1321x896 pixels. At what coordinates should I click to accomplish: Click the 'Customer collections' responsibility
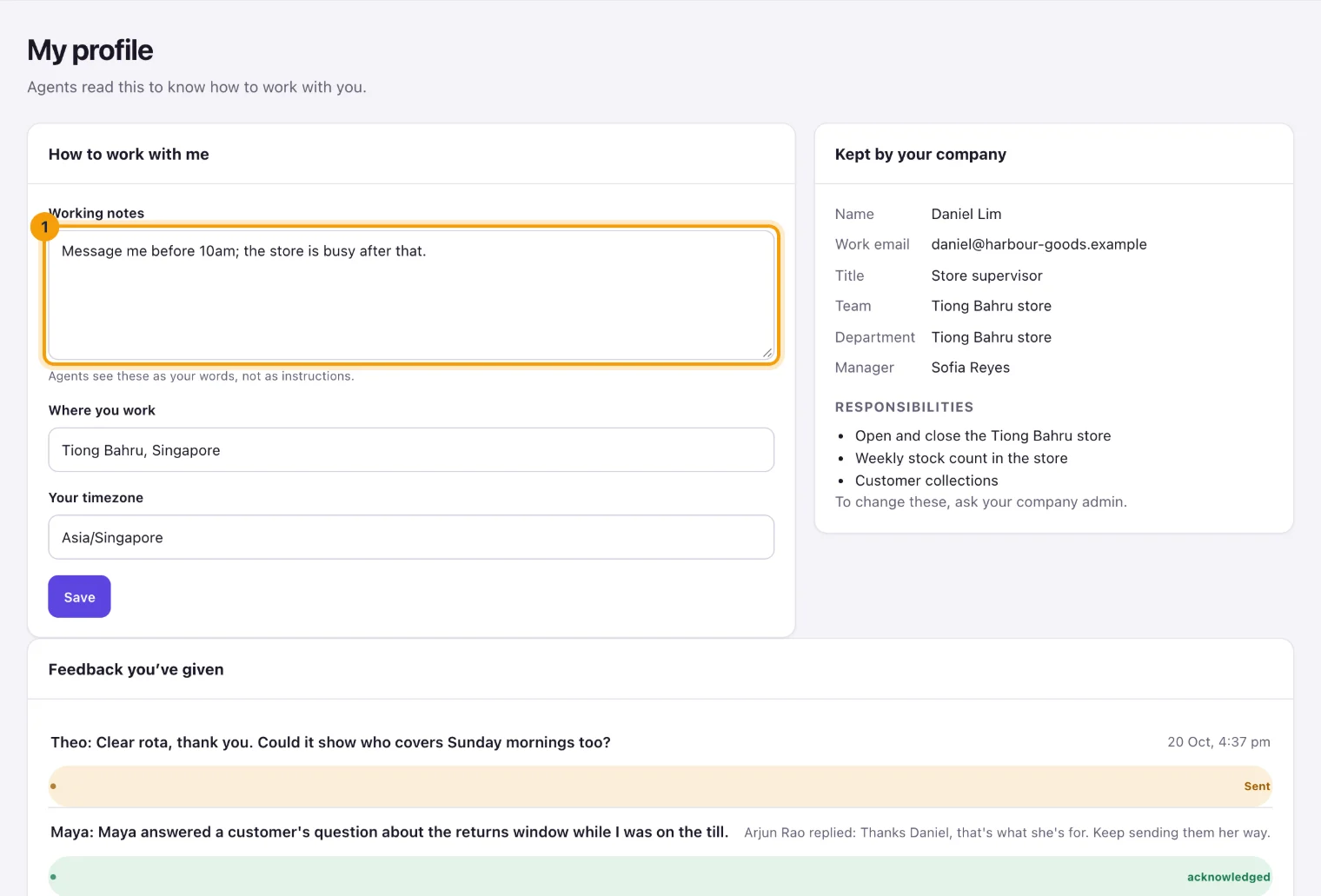click(926, 481)
